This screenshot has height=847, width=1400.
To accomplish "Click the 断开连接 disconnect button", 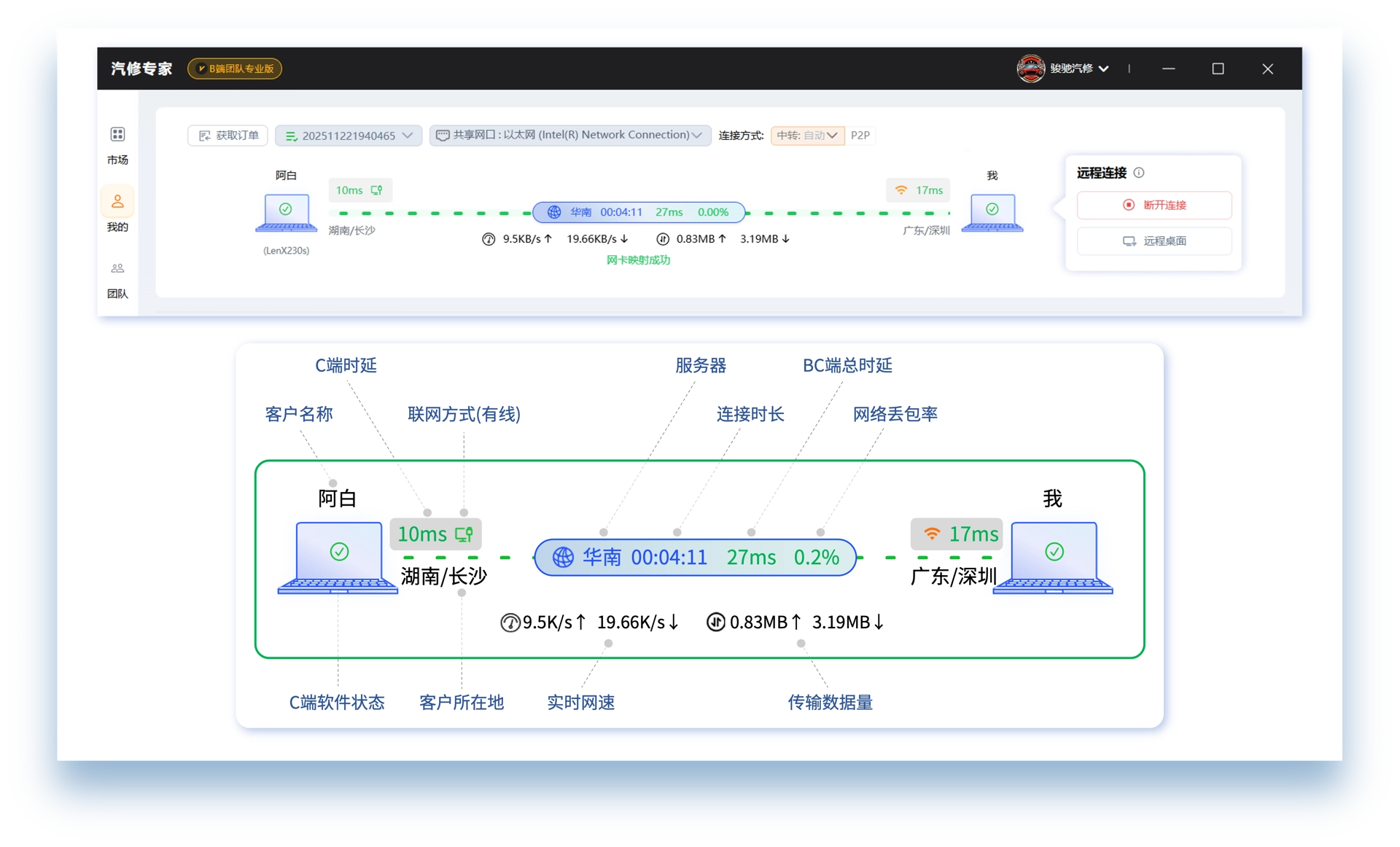I will 1154,206.
